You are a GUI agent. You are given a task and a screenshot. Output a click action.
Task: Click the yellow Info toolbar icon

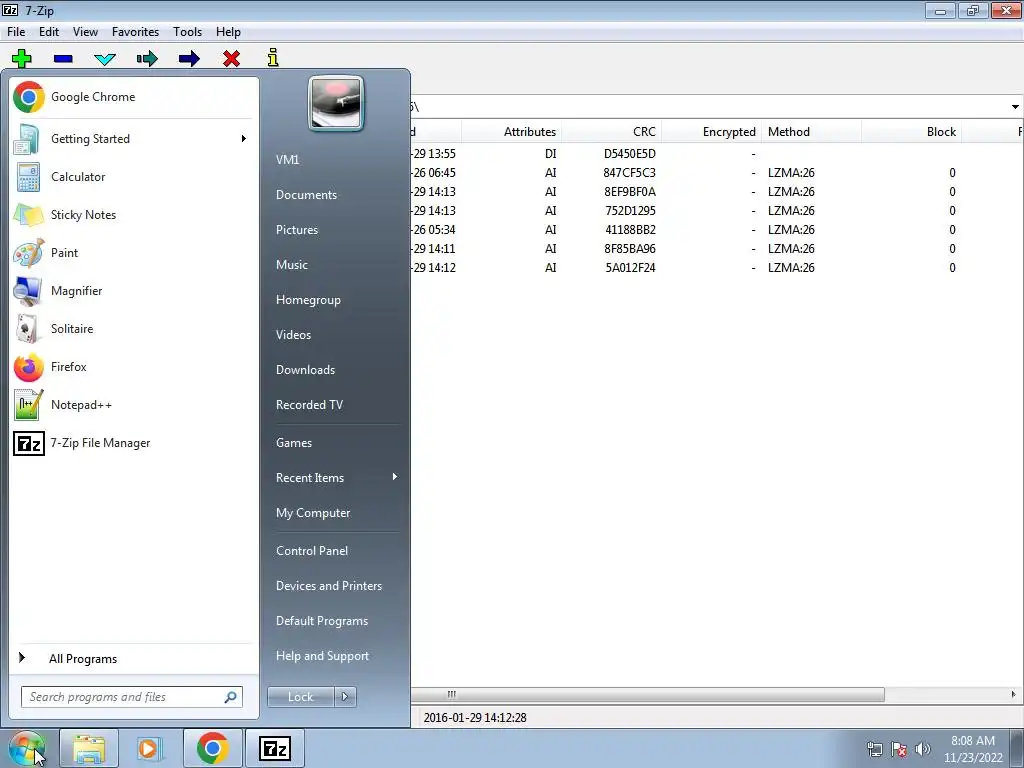(273, 57)
